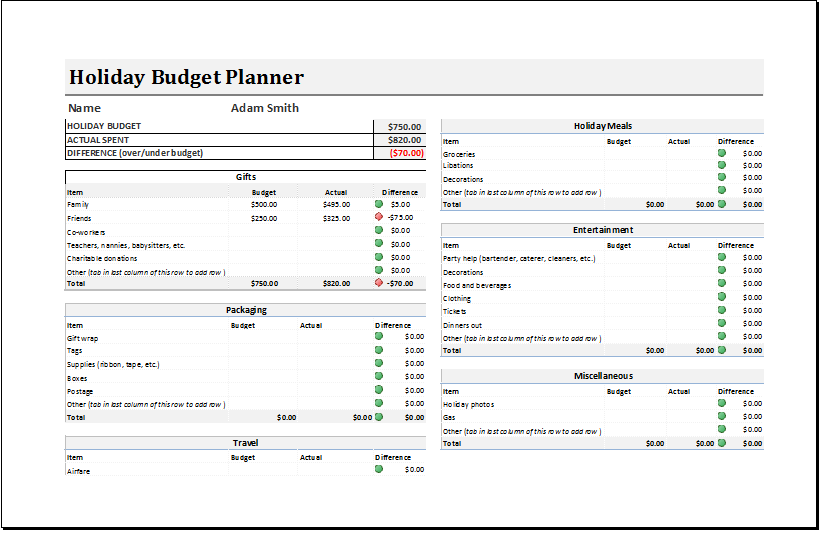
Task: Click the green indicator in the Supplies row
Action: (x=379, y=363)
